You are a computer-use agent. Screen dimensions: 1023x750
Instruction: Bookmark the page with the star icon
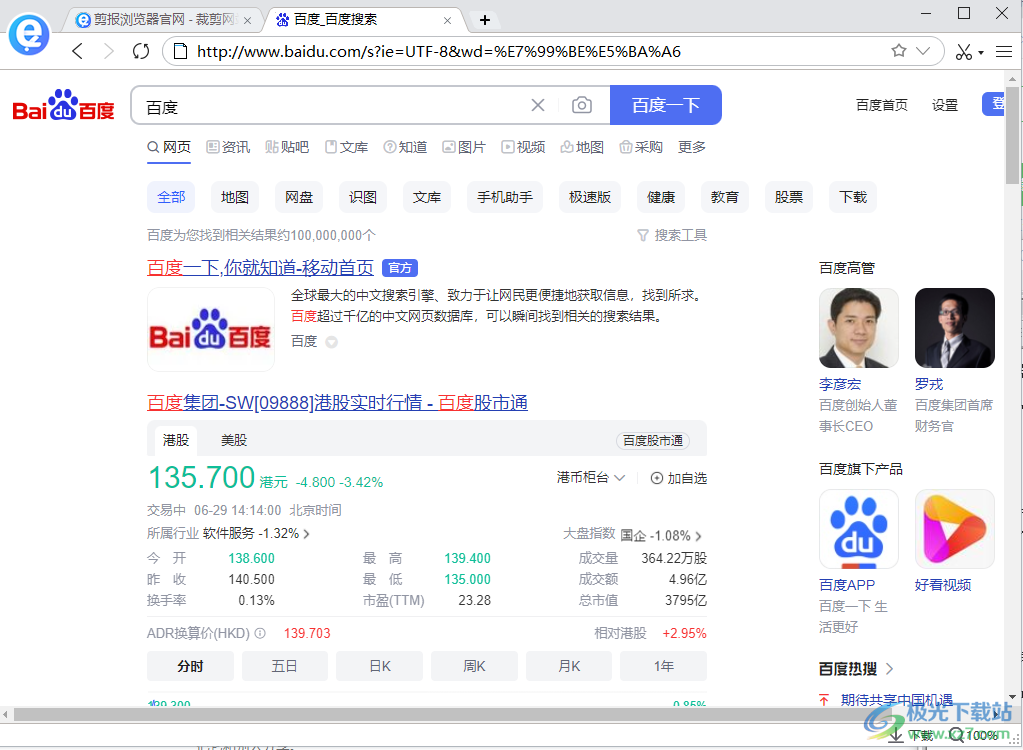pos(898,51)
